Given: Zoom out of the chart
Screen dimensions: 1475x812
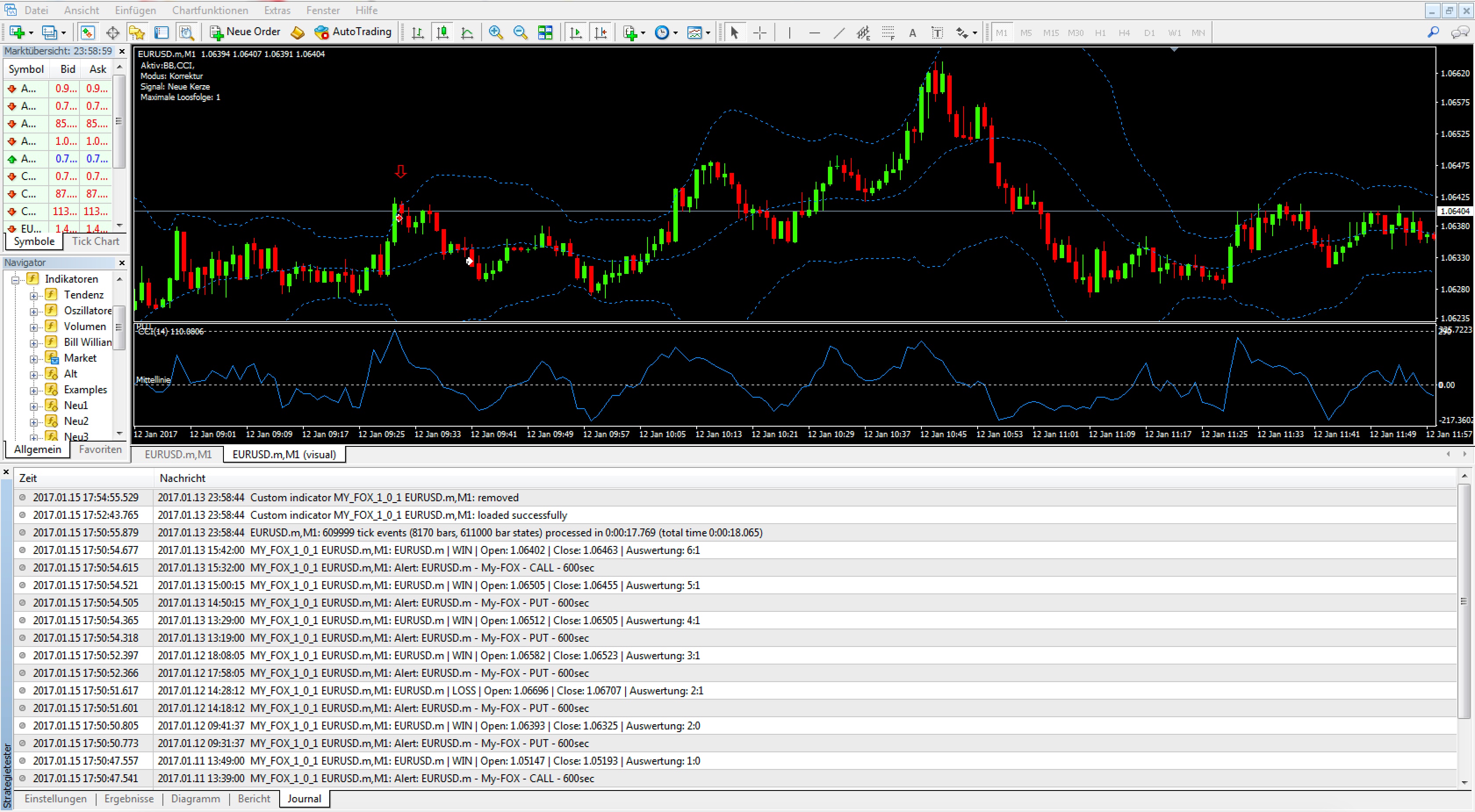Looking at the screenshot, I should 520,32.
